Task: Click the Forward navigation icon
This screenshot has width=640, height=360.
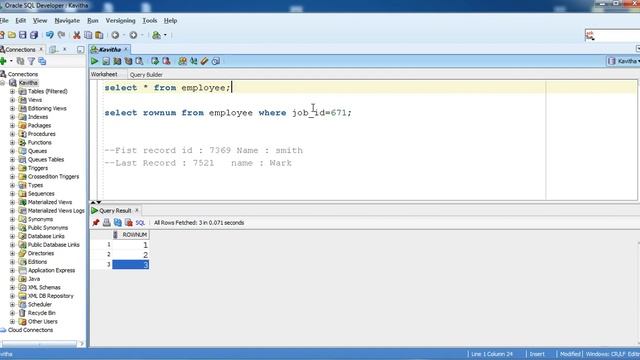Action: coord(133,35)
